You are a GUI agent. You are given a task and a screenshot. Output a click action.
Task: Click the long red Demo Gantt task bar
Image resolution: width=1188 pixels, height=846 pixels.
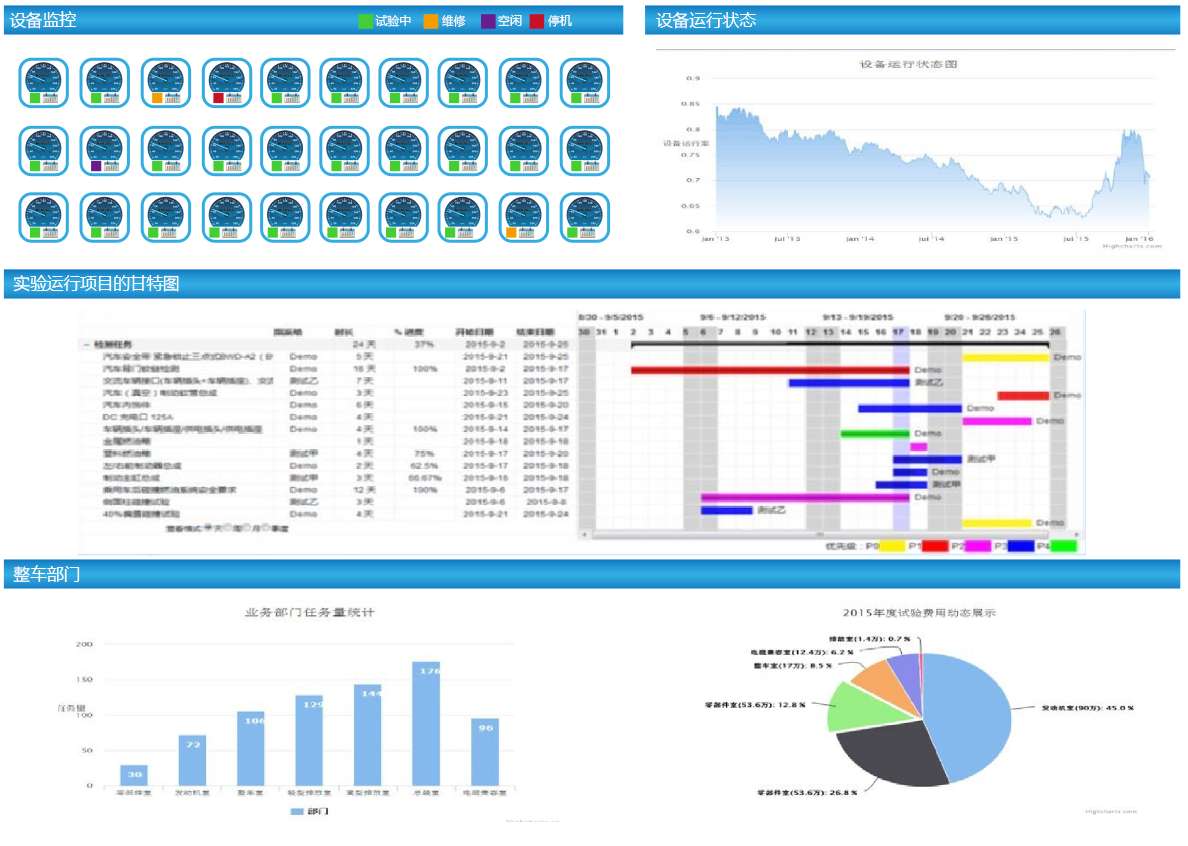click(x=769, y=370)
